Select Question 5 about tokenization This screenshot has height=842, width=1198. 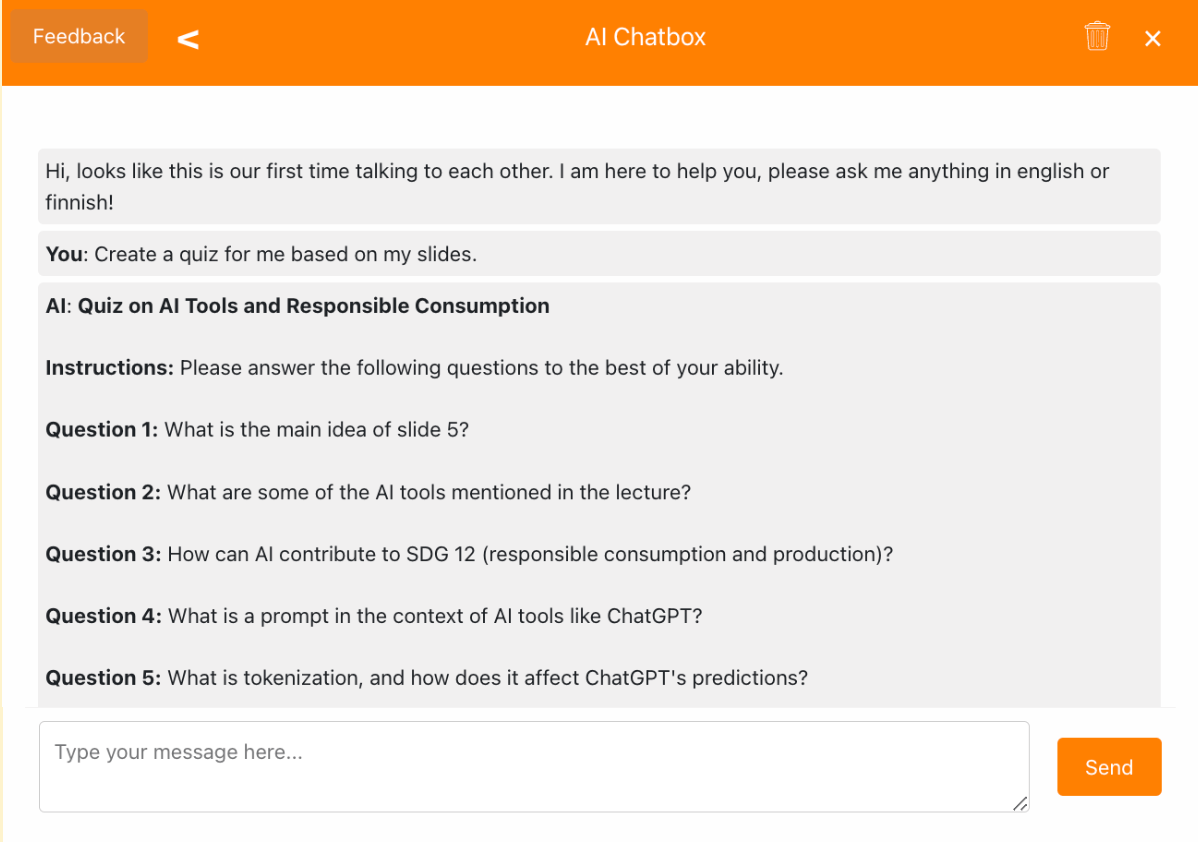428,677
